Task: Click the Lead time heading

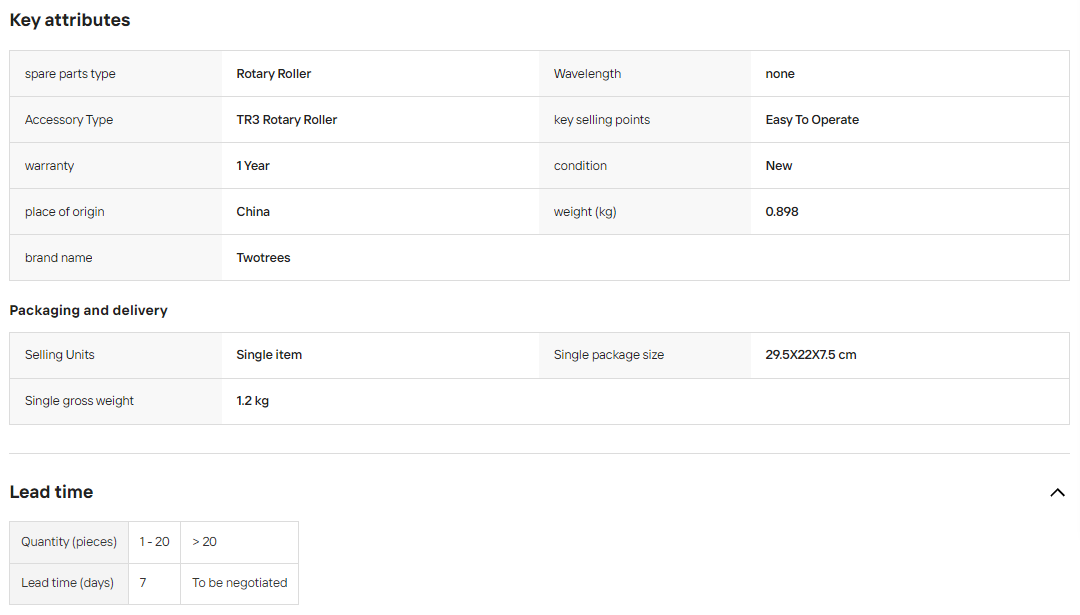Action: pos(51,492)
